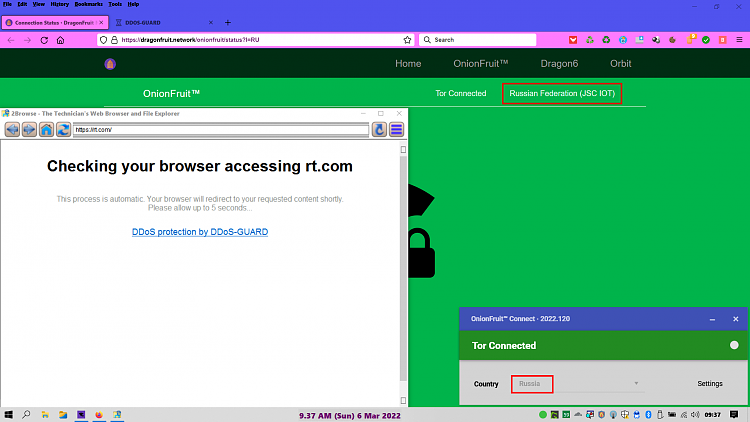750x422 pixels.
Task: Click the cookie extension icon
Action: pyautogui.click(x=673, y=40)
